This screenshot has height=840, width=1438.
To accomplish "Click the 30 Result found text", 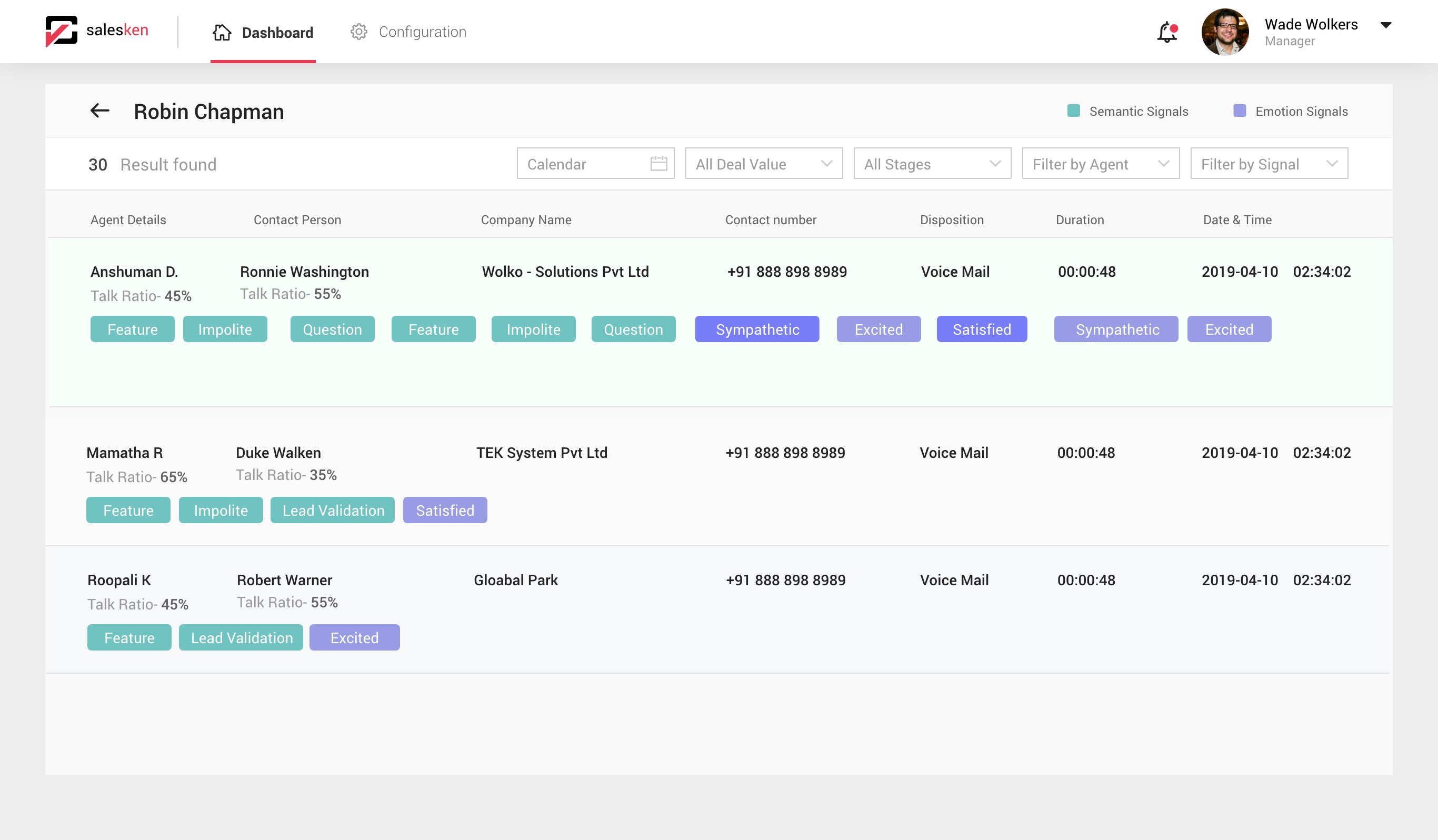I will point(152,164).
